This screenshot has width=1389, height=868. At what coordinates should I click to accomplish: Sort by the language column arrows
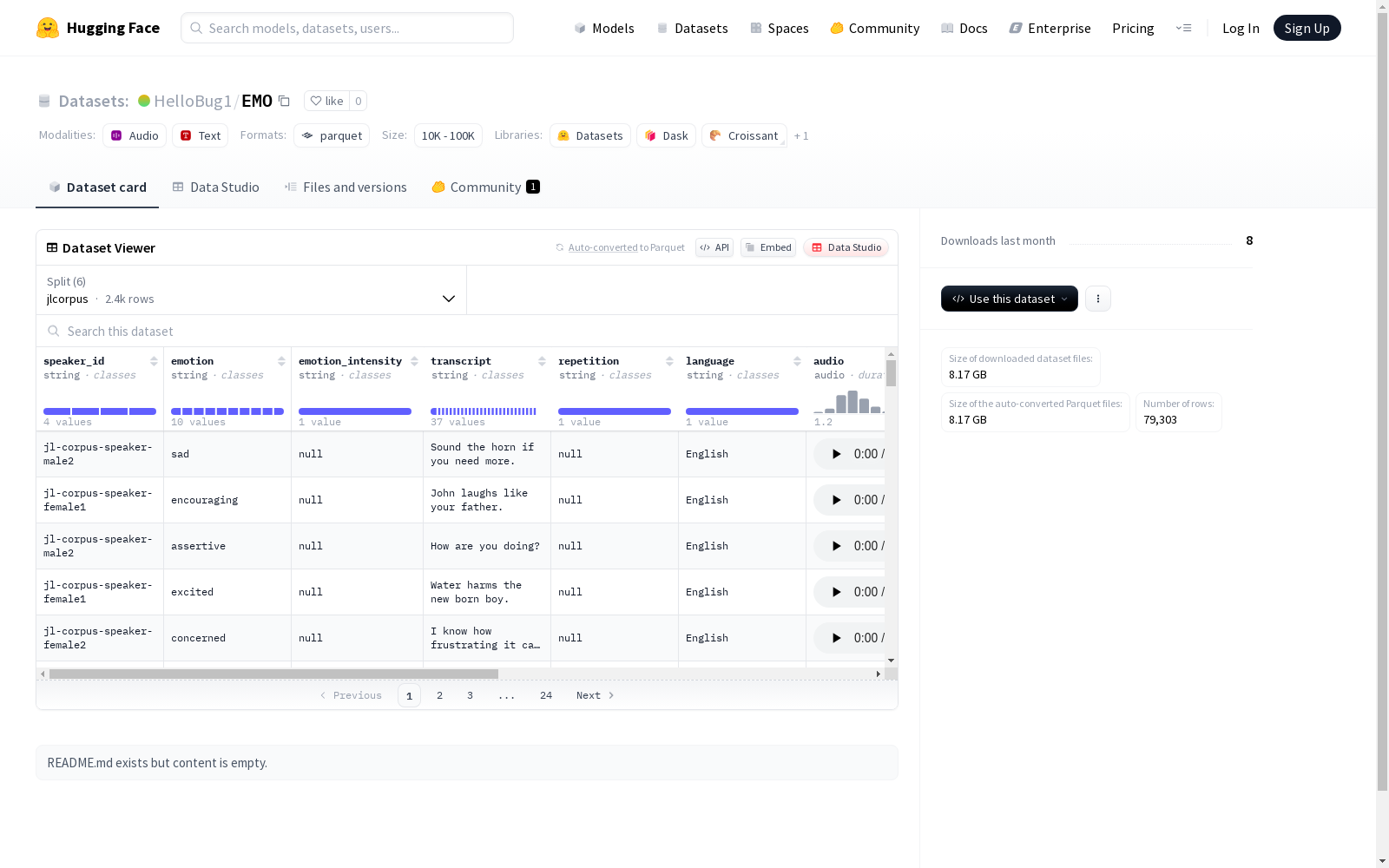pos(797,361)
